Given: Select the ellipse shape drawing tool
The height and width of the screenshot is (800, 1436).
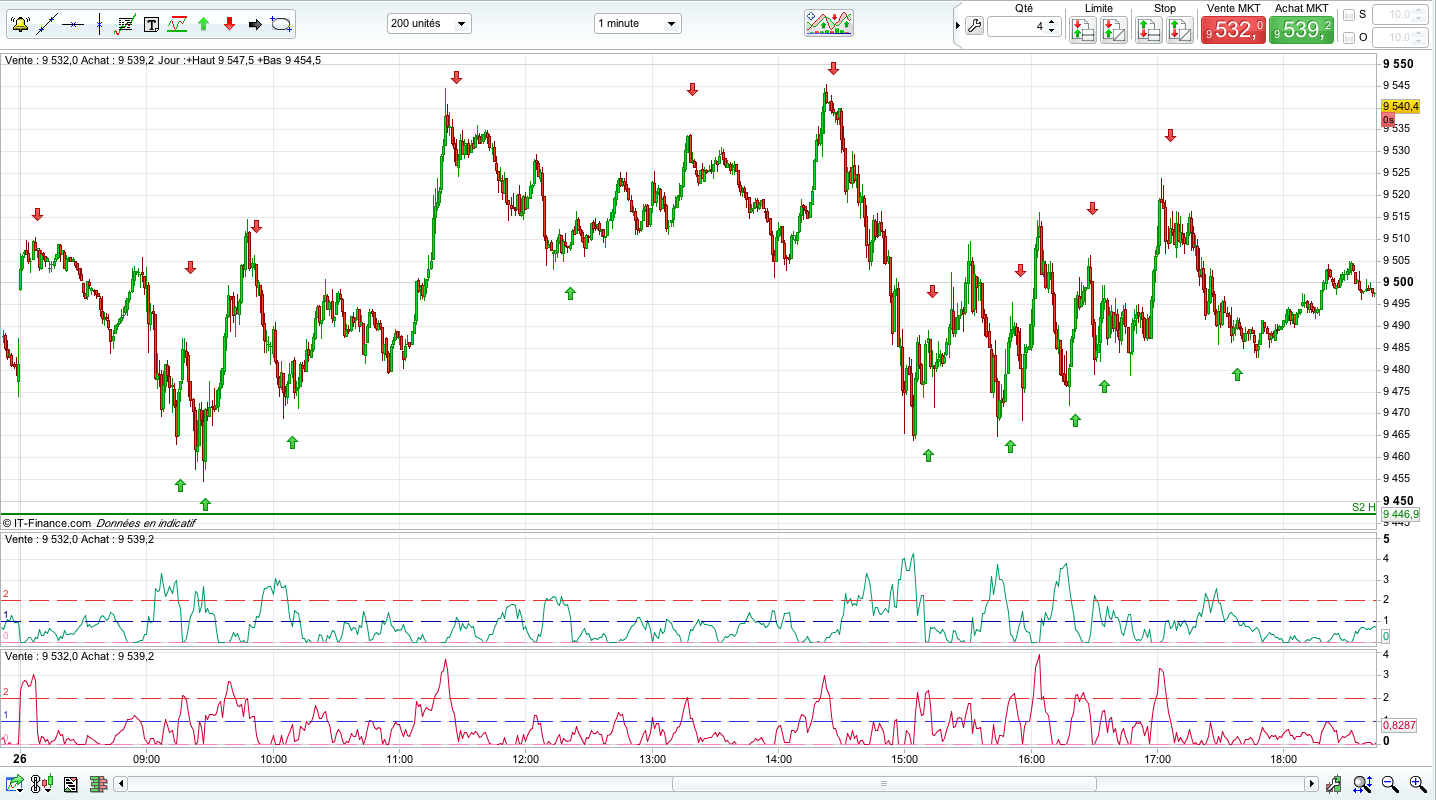Looking at the screenshot, I should point(282,23).
